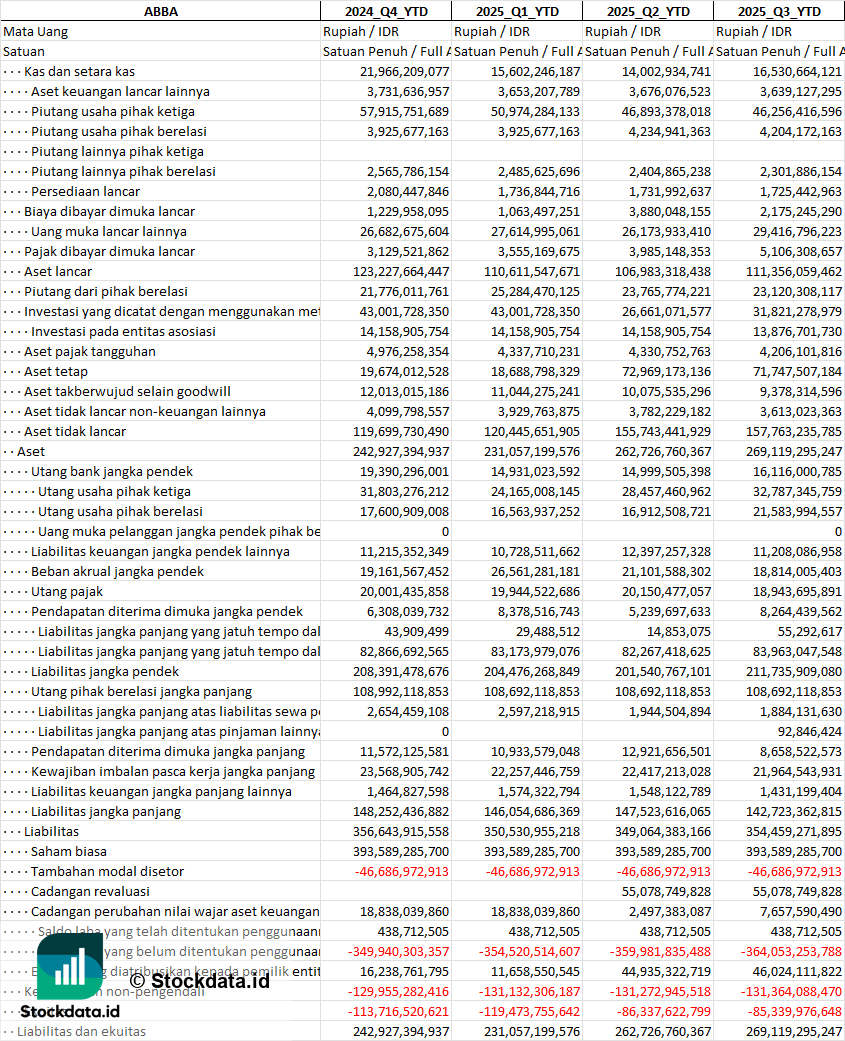
Task: Select the 2024_Q4_YTD column header
Action: click(386, 11)
